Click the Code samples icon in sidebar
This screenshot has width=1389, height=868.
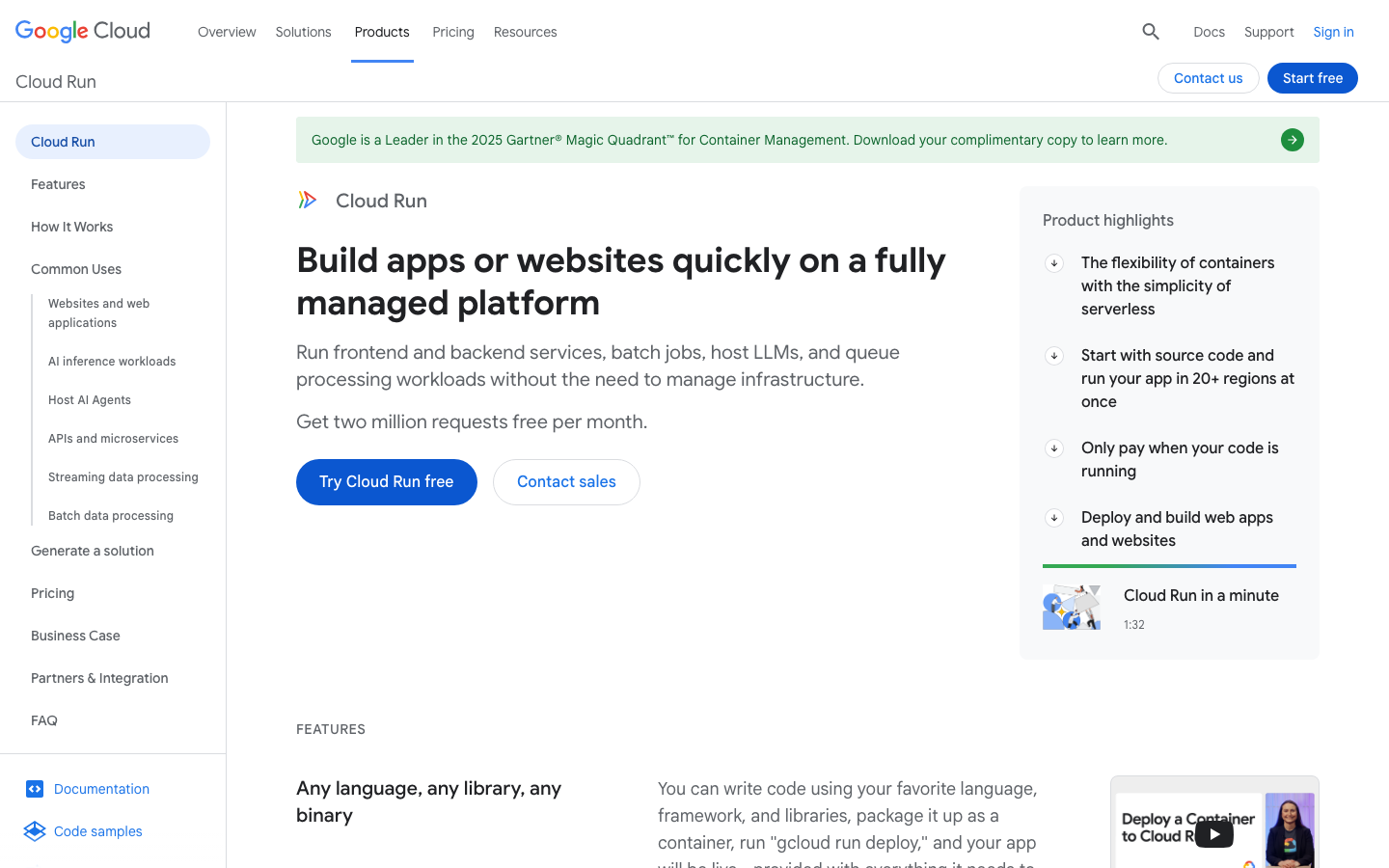click(35, 831)
